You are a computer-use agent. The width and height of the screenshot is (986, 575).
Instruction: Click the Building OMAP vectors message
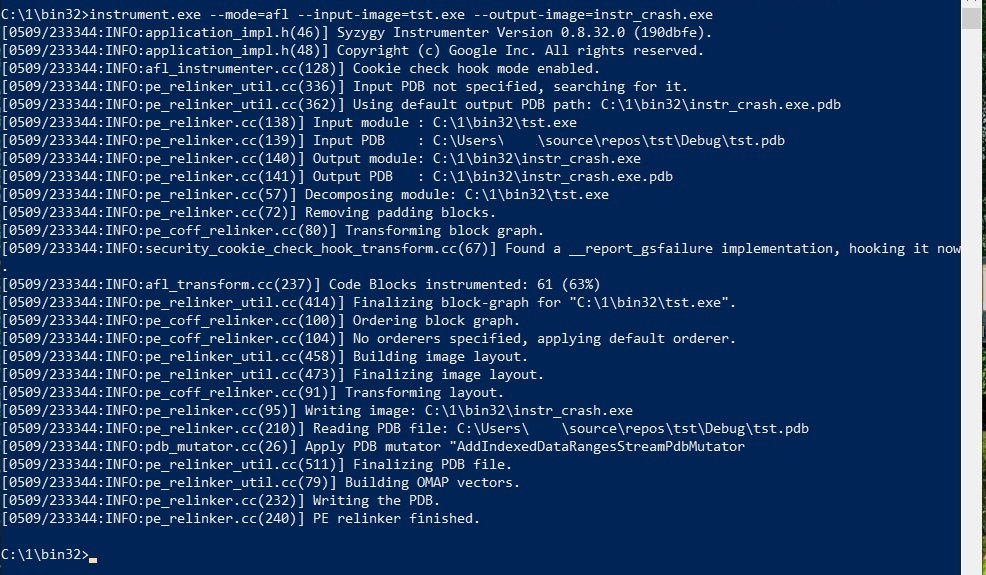pos(436,483)
